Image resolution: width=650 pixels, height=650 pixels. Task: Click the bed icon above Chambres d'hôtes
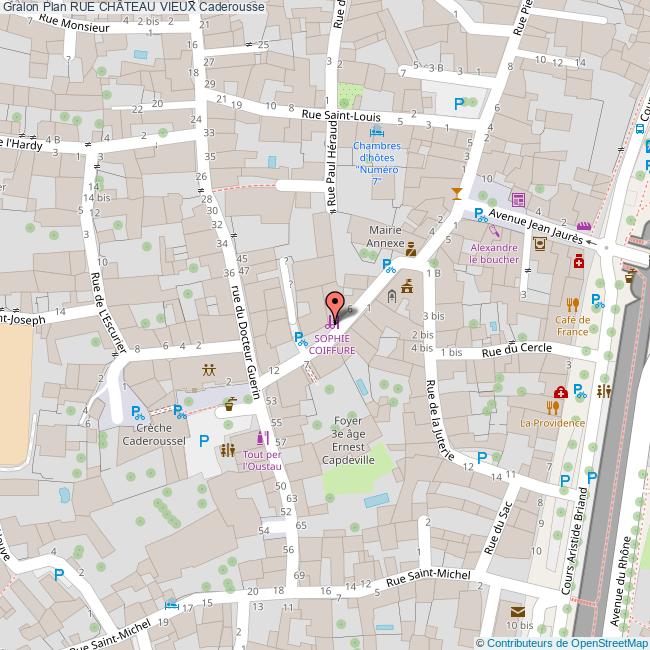tap(376, 133)
